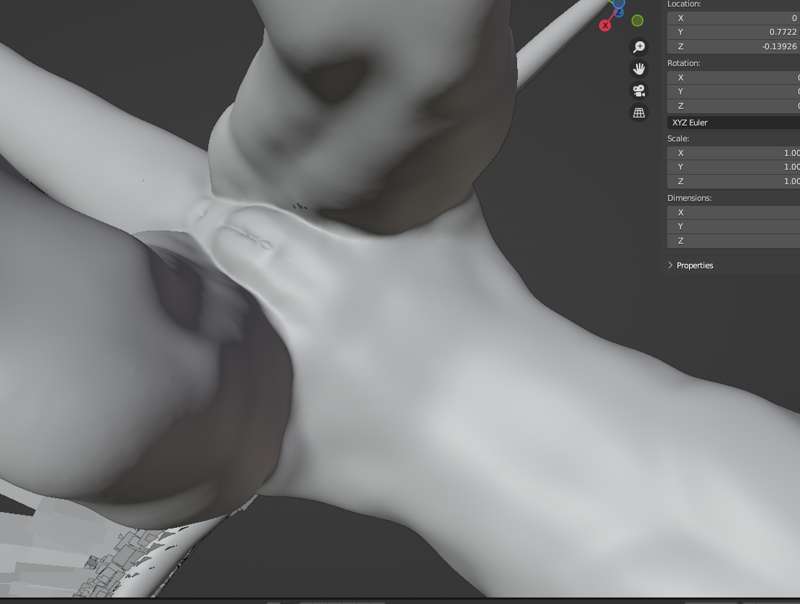Image resolution: width=800 pixels, height=604 pixels.
Task: Click the green axis ball on gizmo
Action: 637,20
